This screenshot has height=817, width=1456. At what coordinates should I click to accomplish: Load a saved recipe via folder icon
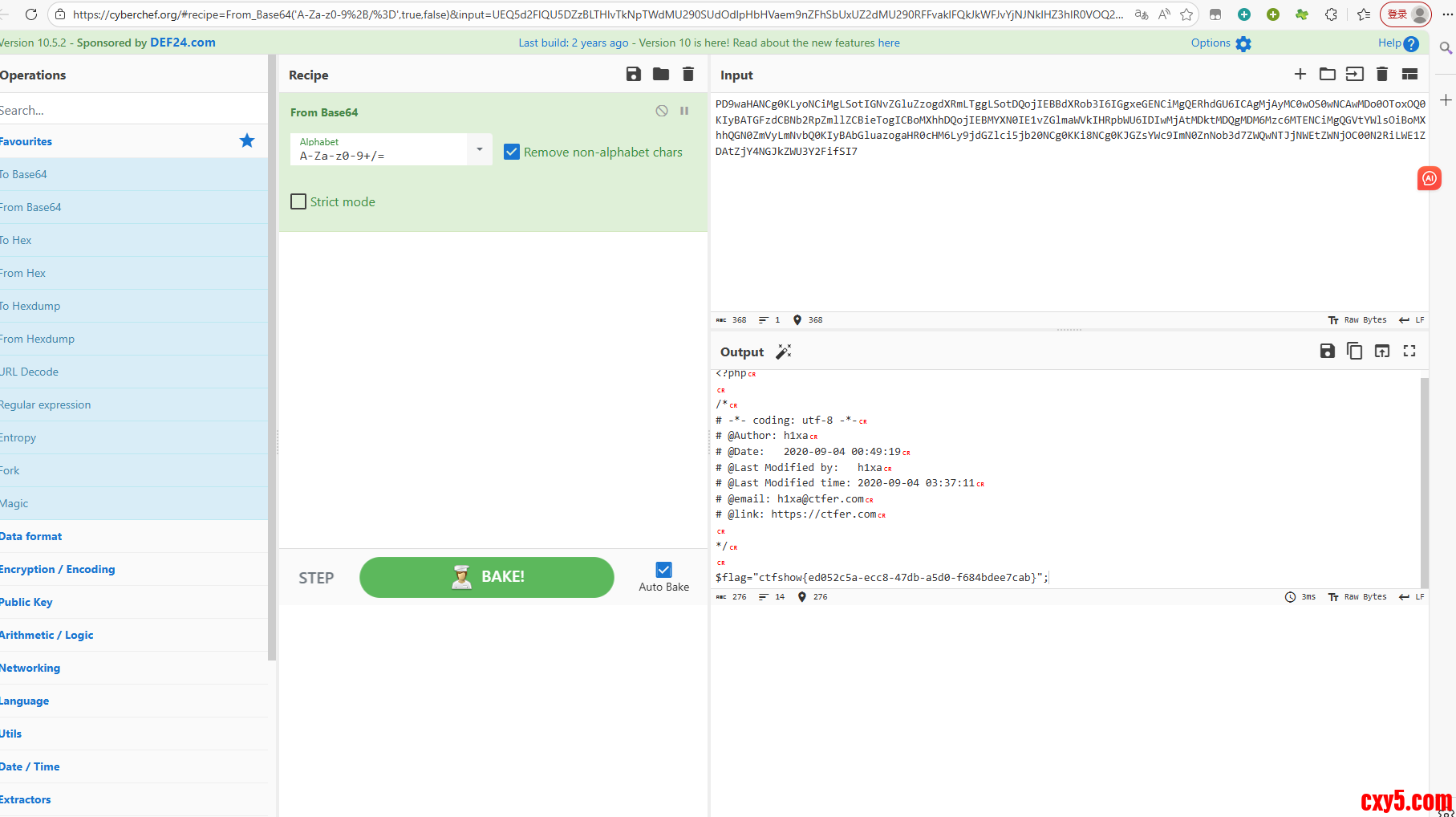tap(660, 75)
